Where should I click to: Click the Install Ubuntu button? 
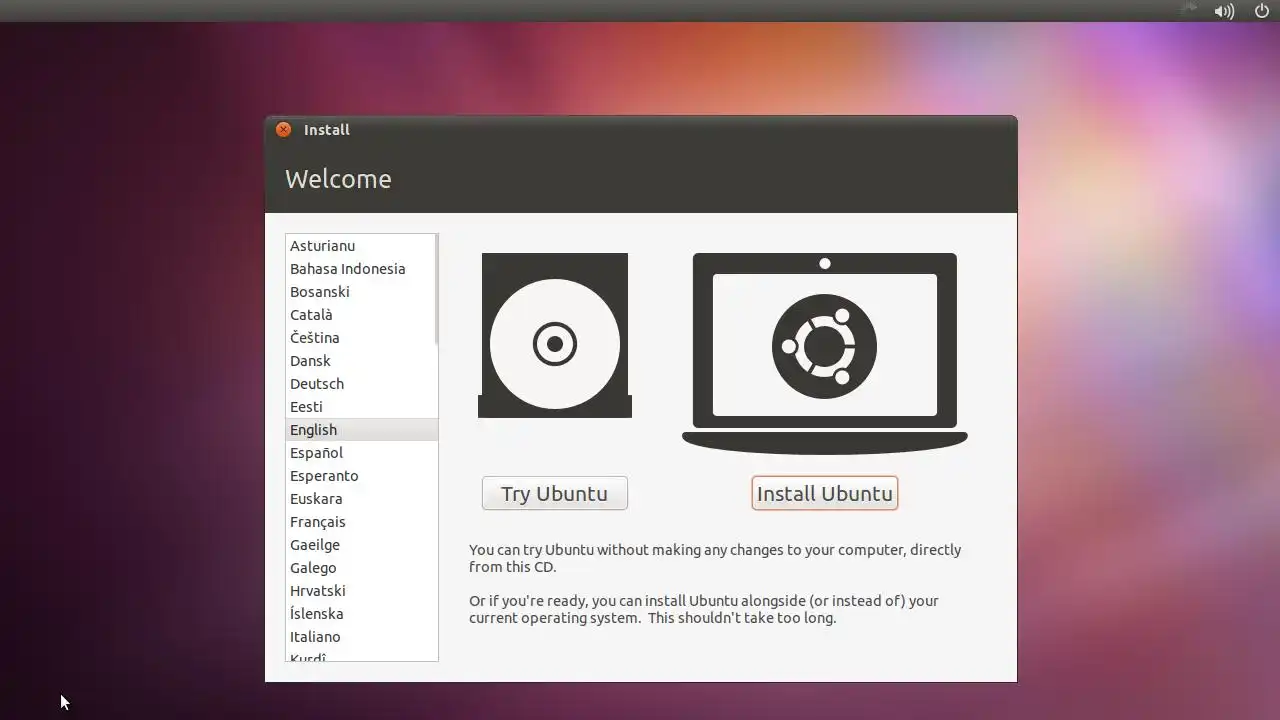click(824, 493)
